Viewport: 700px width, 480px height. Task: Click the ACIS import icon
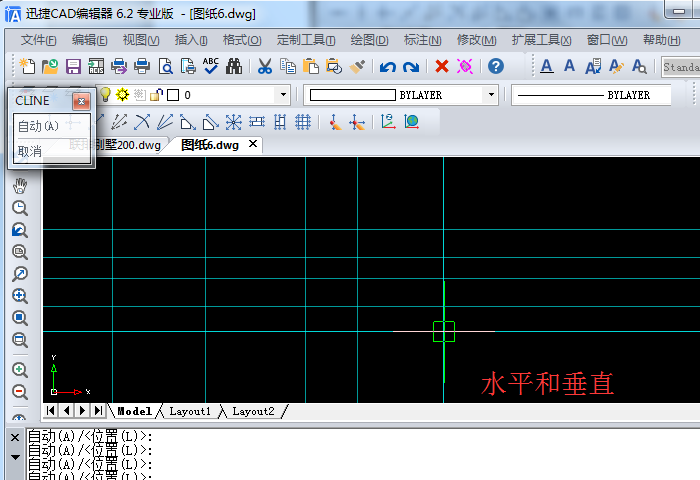96,67
